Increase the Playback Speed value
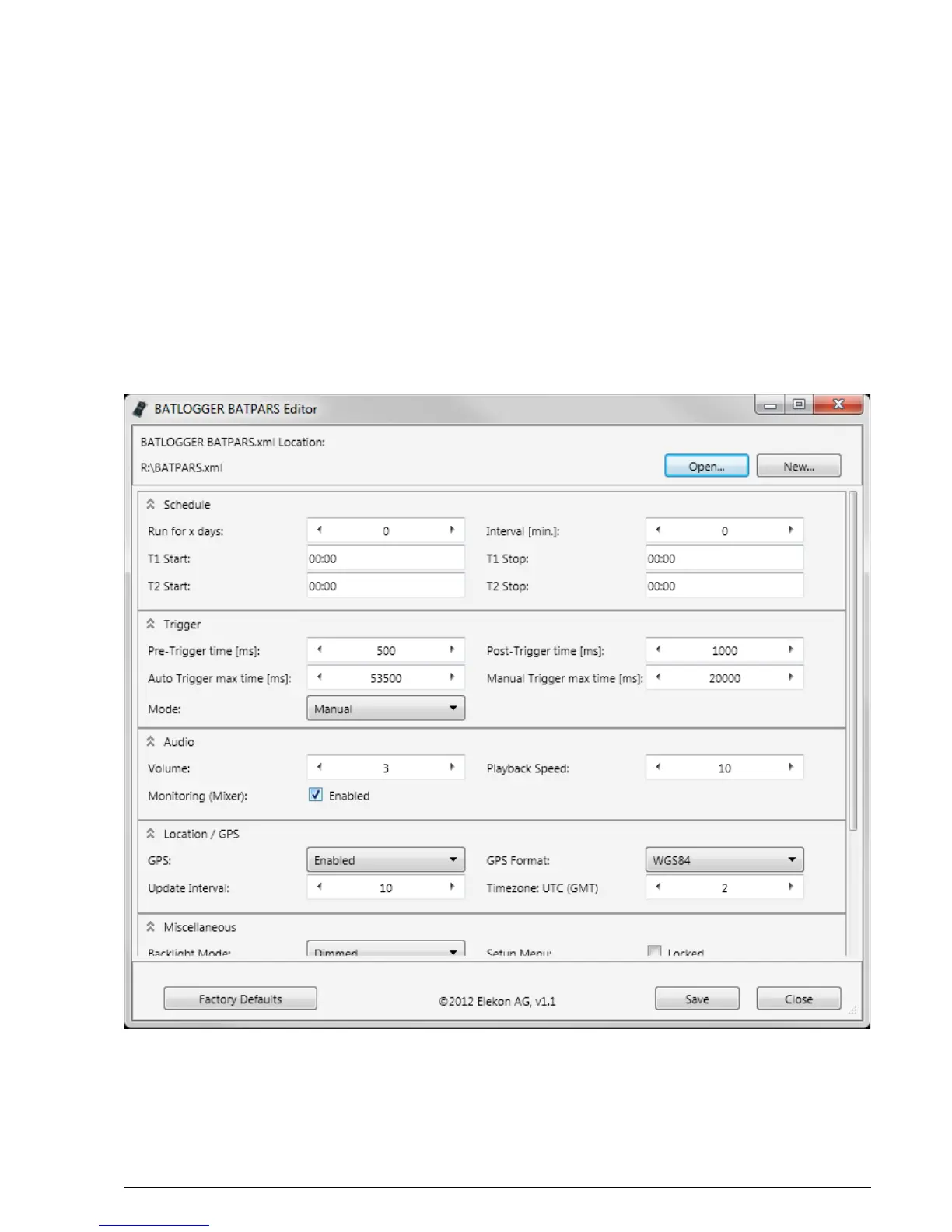The image size is (952, 1232). coord(791,767)
